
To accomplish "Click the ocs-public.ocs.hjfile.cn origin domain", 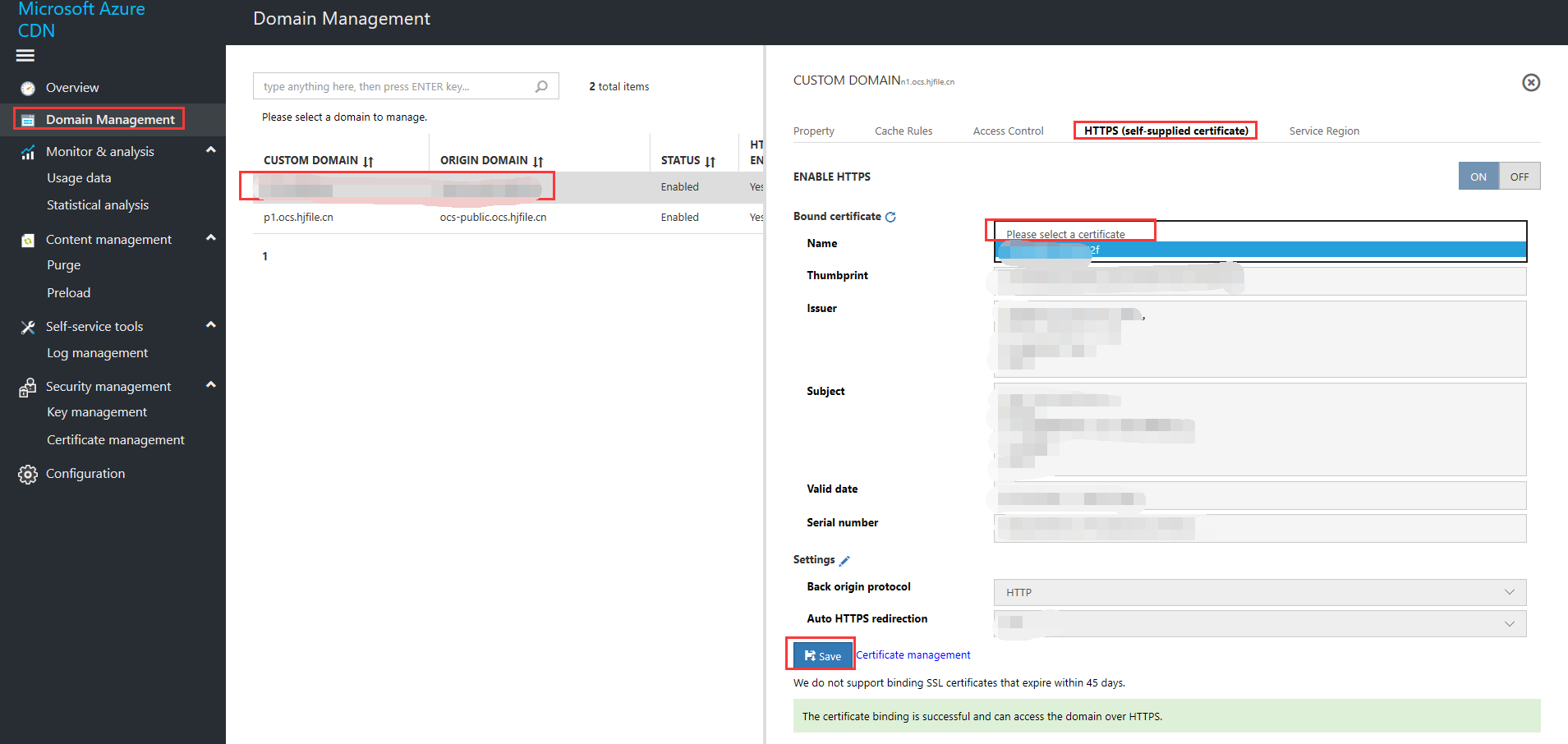I will pyautogui.click(x=493, y=218).
